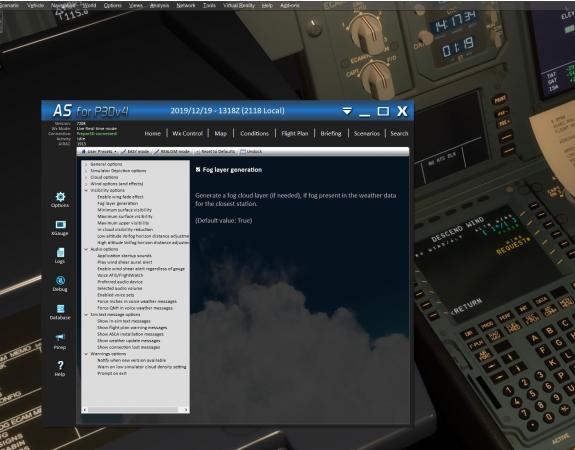
Task: Open the Tools menu in simulator
Action: 209,5
